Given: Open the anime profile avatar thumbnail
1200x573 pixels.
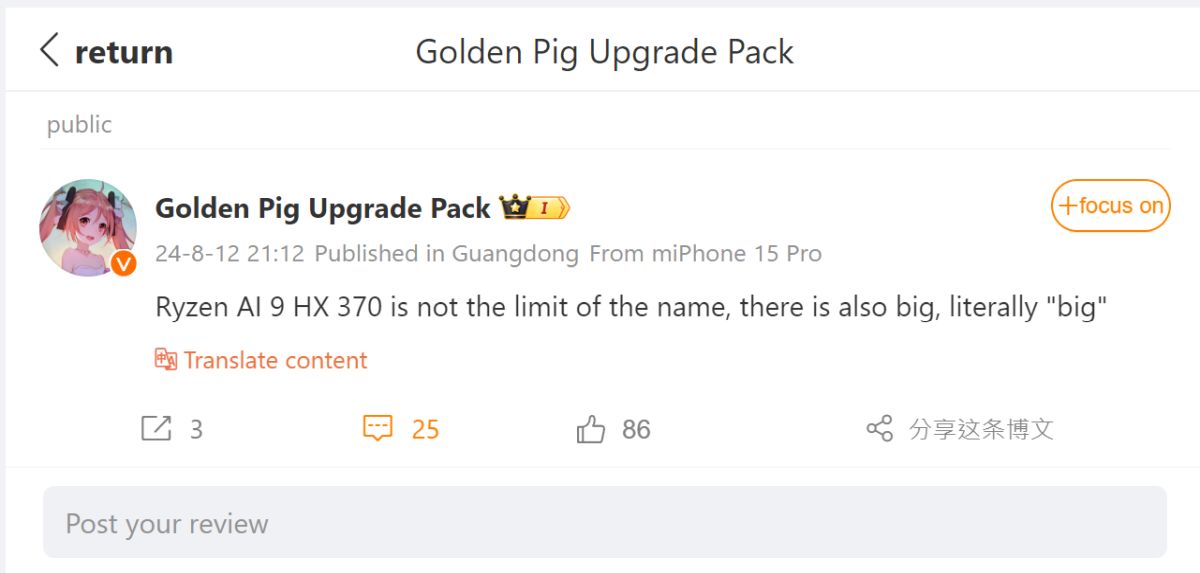Looking at the screenshot, I should (x=87, y=227).
